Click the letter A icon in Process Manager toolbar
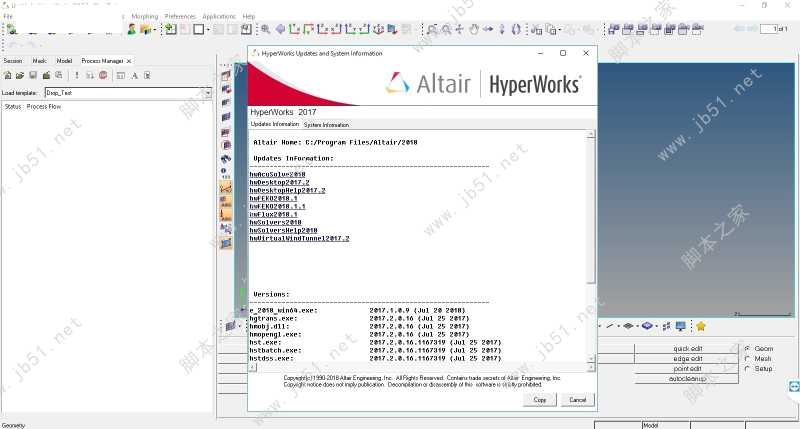 click(x=134, y=75)
